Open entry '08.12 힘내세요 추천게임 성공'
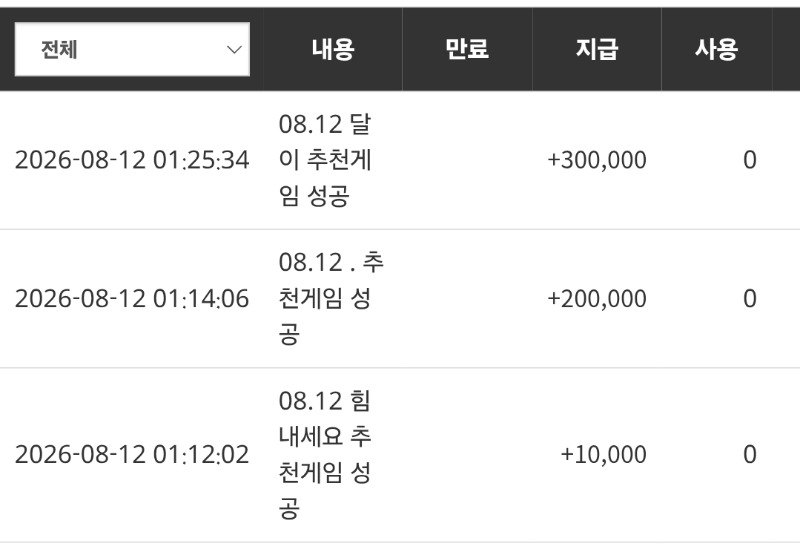This screenshot has width=800, height=555. tap(325, 455)
